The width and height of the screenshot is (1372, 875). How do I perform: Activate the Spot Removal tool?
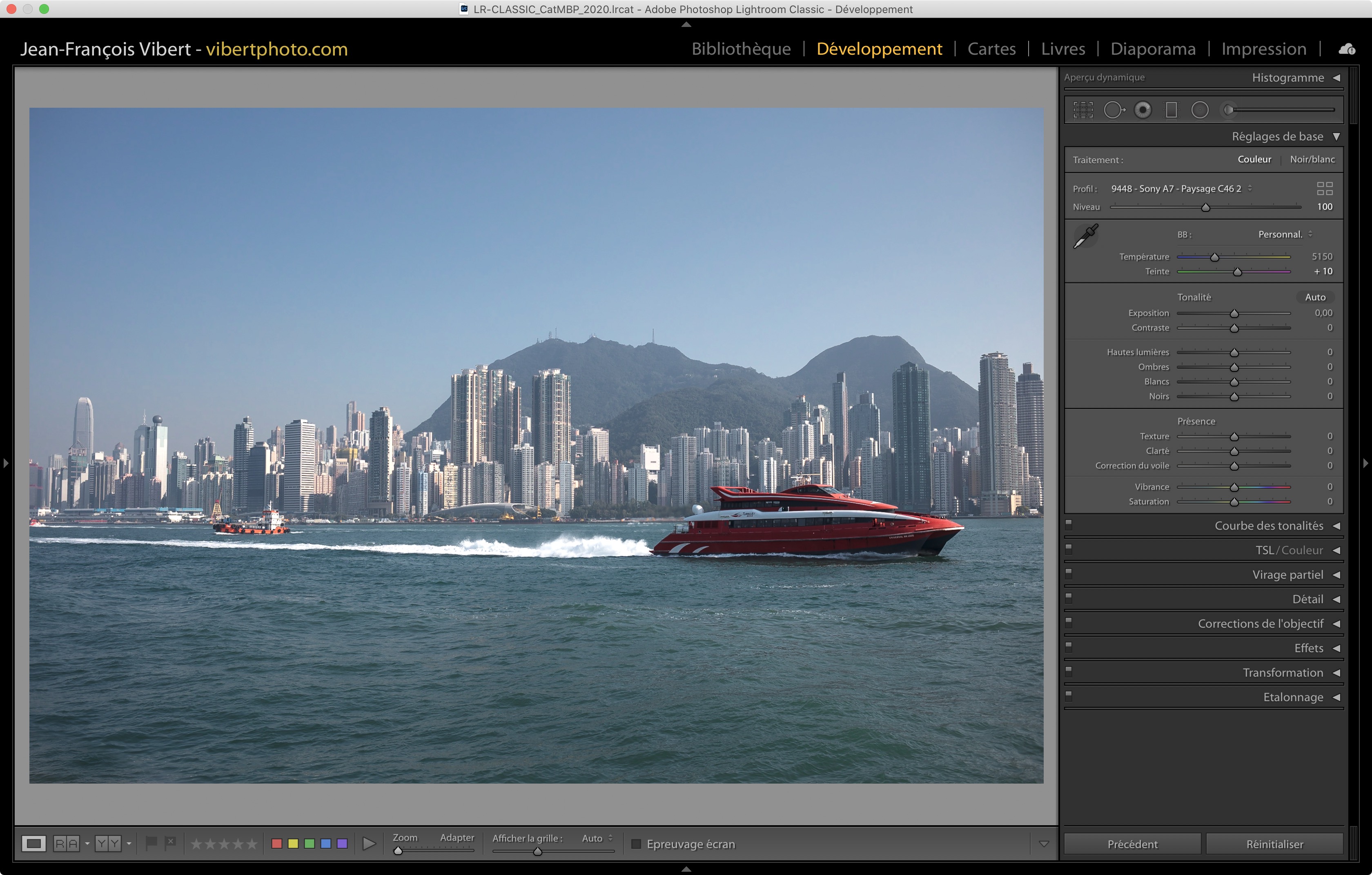tap(1114, 110)
